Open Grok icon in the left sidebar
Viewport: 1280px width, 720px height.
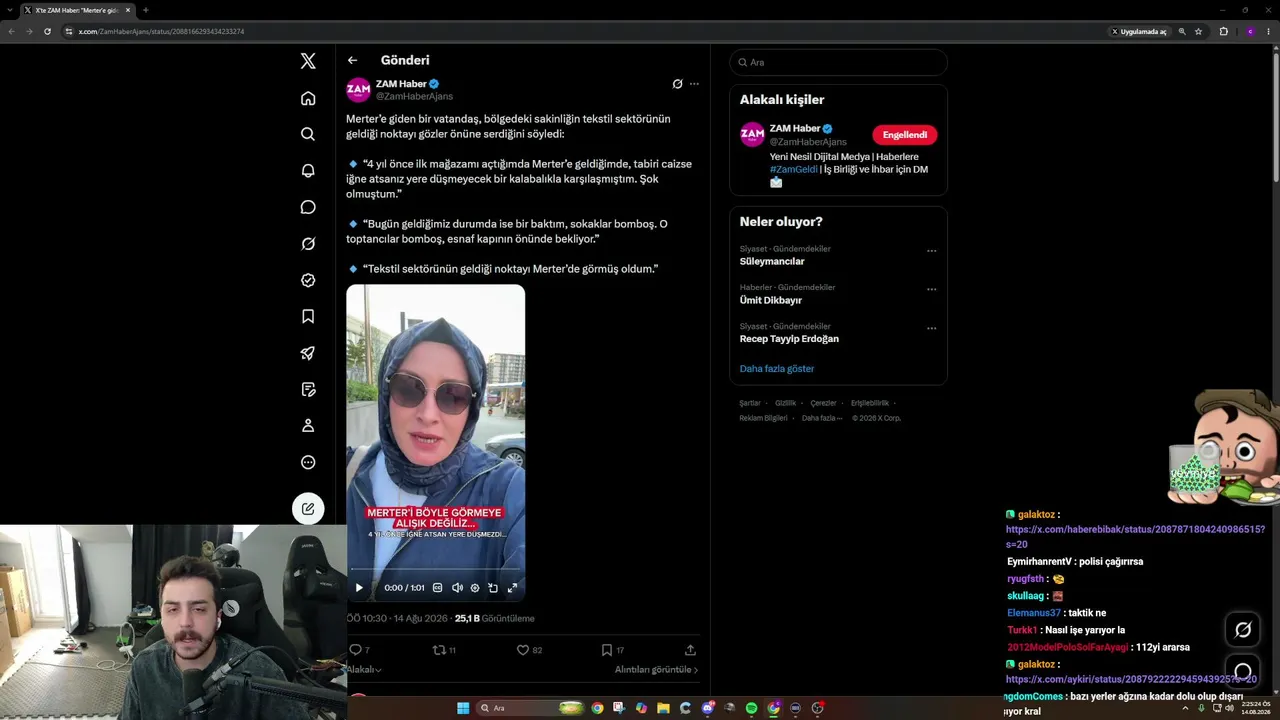point(308,244)
